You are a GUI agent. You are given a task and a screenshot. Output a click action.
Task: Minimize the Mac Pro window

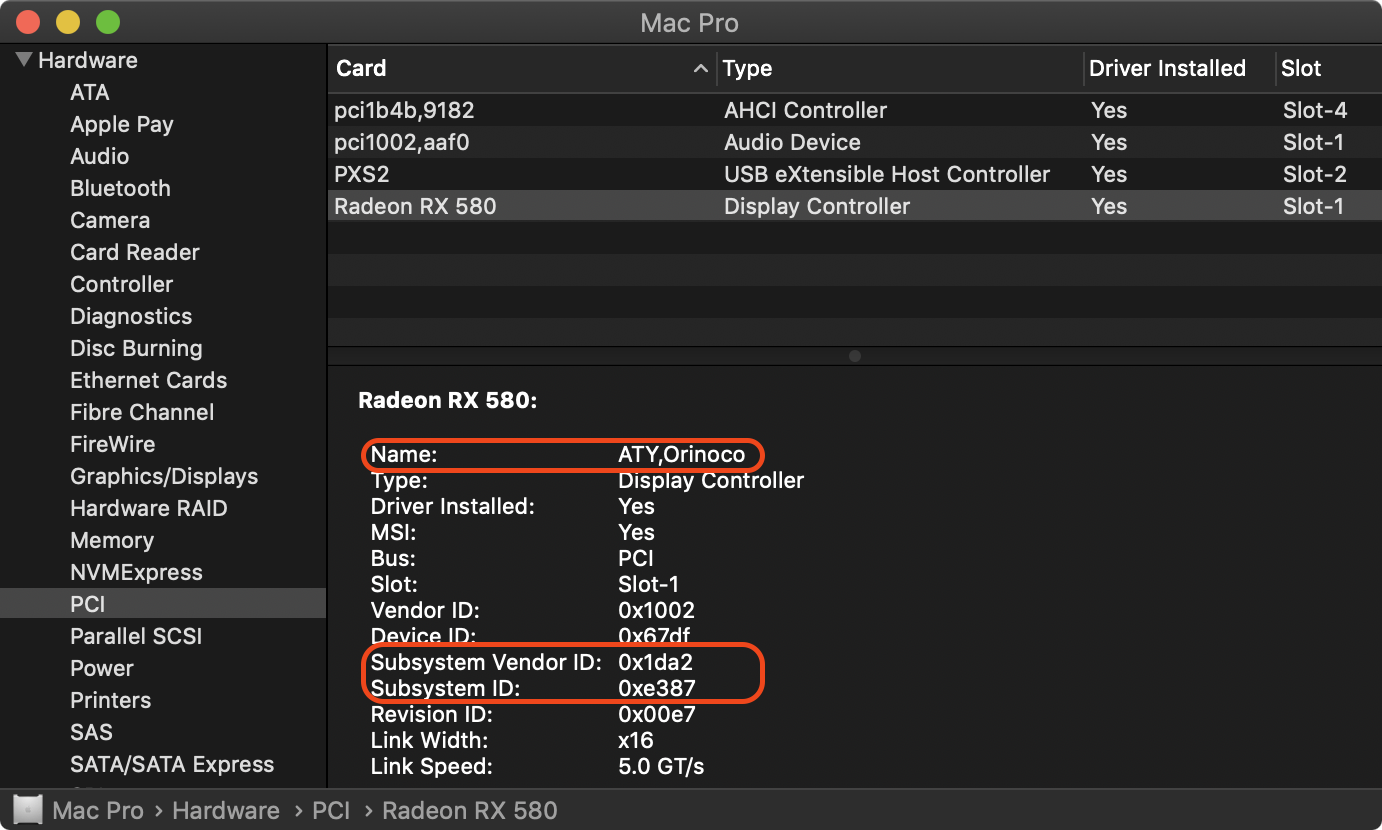click(68, 22)
